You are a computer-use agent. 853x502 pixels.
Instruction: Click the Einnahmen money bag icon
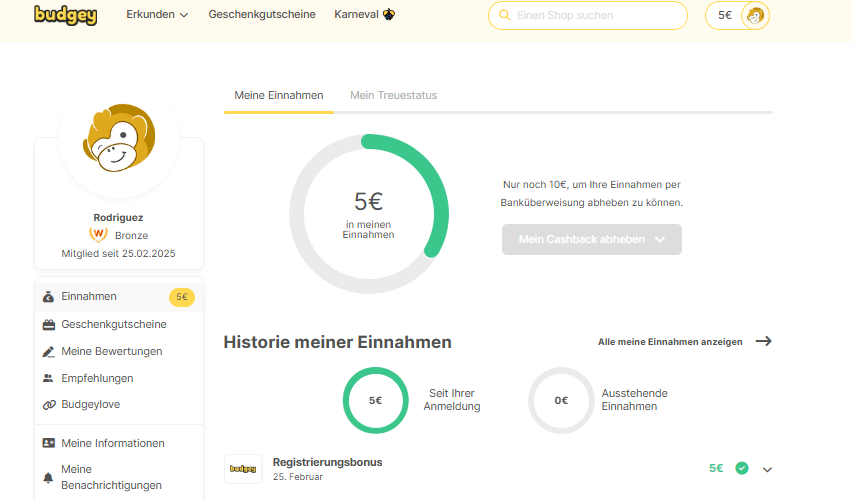[48, 297]
